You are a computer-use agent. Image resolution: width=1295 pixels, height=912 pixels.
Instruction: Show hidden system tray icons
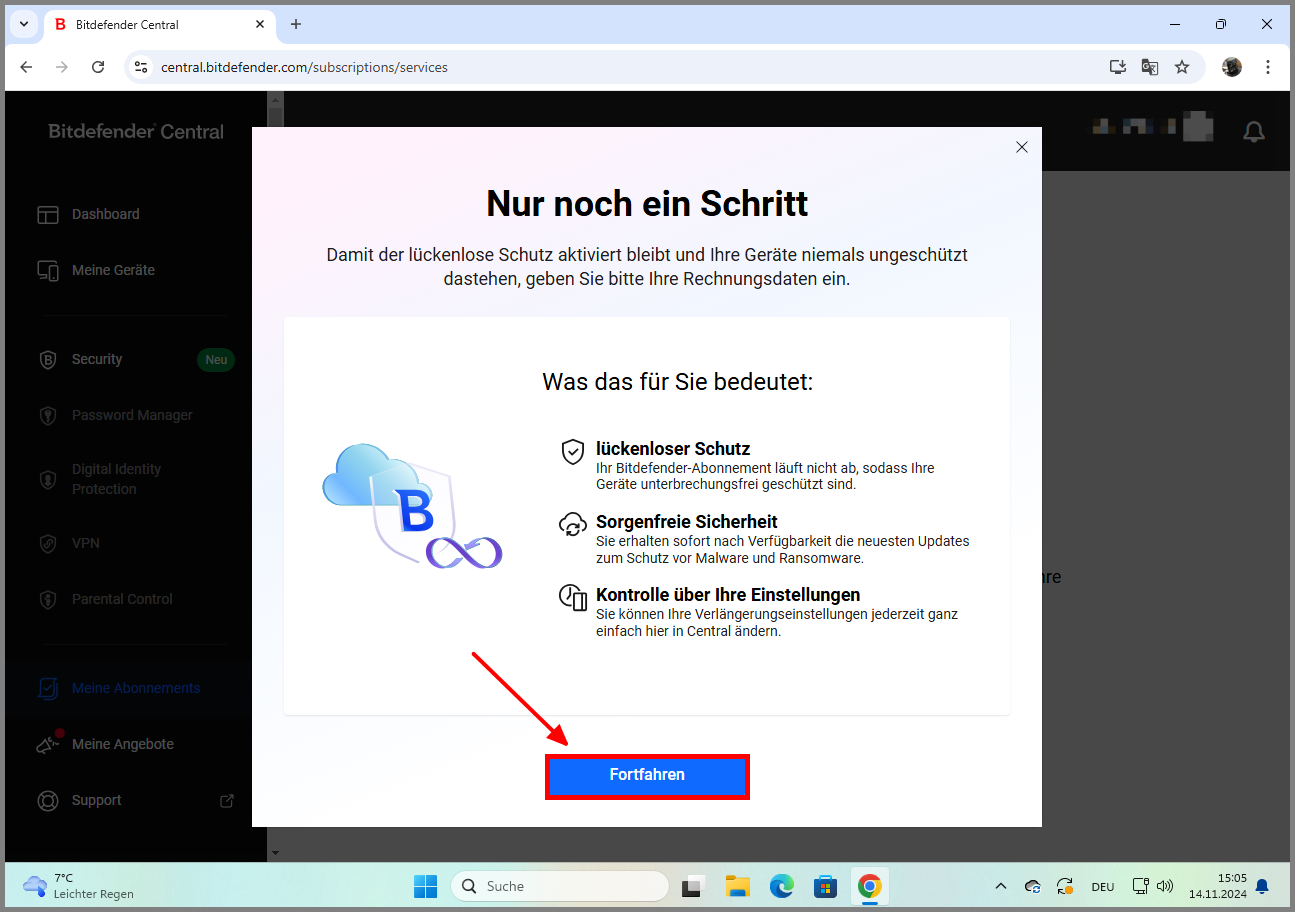pyautogui.click(x=1001, y=886)
